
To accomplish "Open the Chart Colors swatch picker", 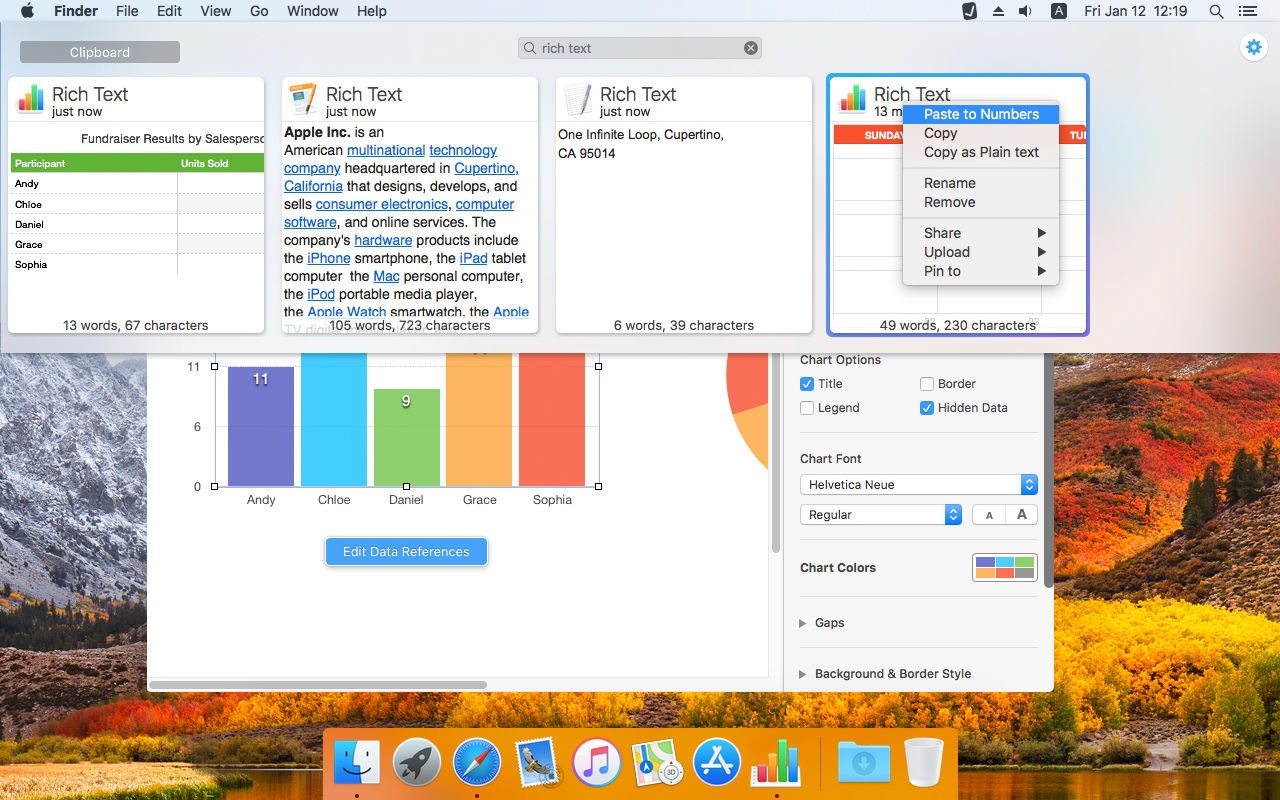I will point(1005,568).
